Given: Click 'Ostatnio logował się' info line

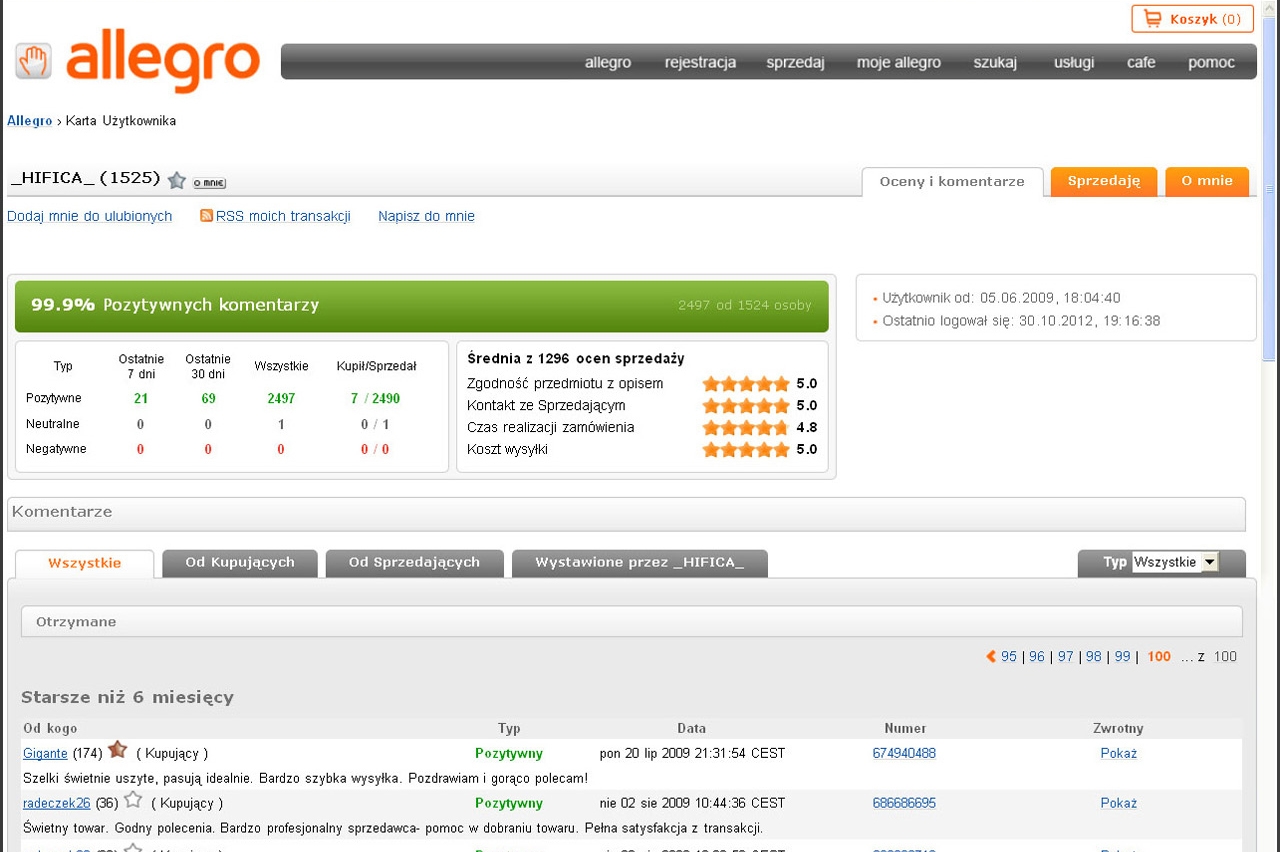Looking at the screenshot, I should point(1019,321).
